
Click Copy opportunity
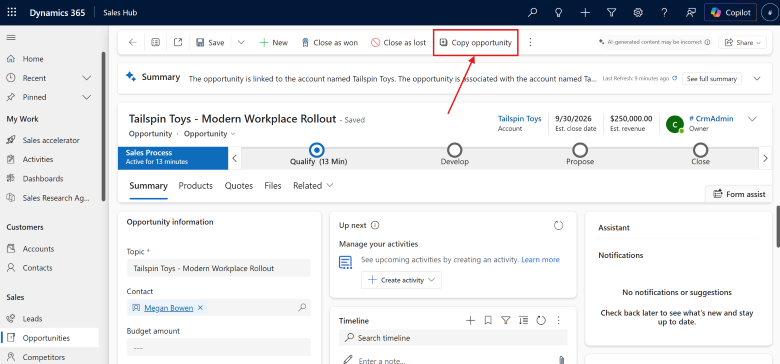coord(476,43)
